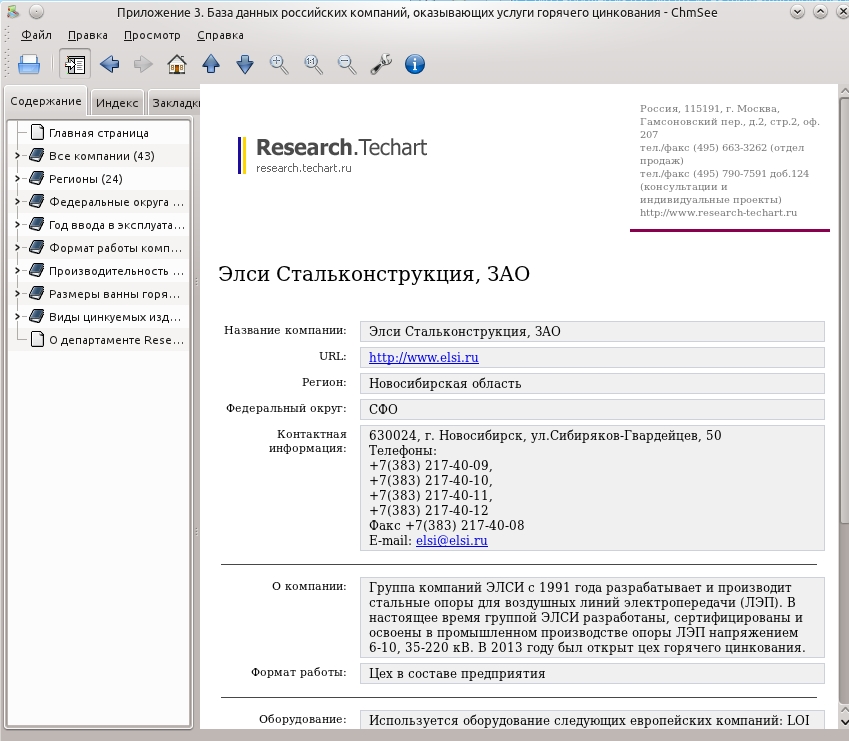Screen dimensions: 849x741
Task: Click the elsi@elsi.ru email link
Action: pos(452,540)
